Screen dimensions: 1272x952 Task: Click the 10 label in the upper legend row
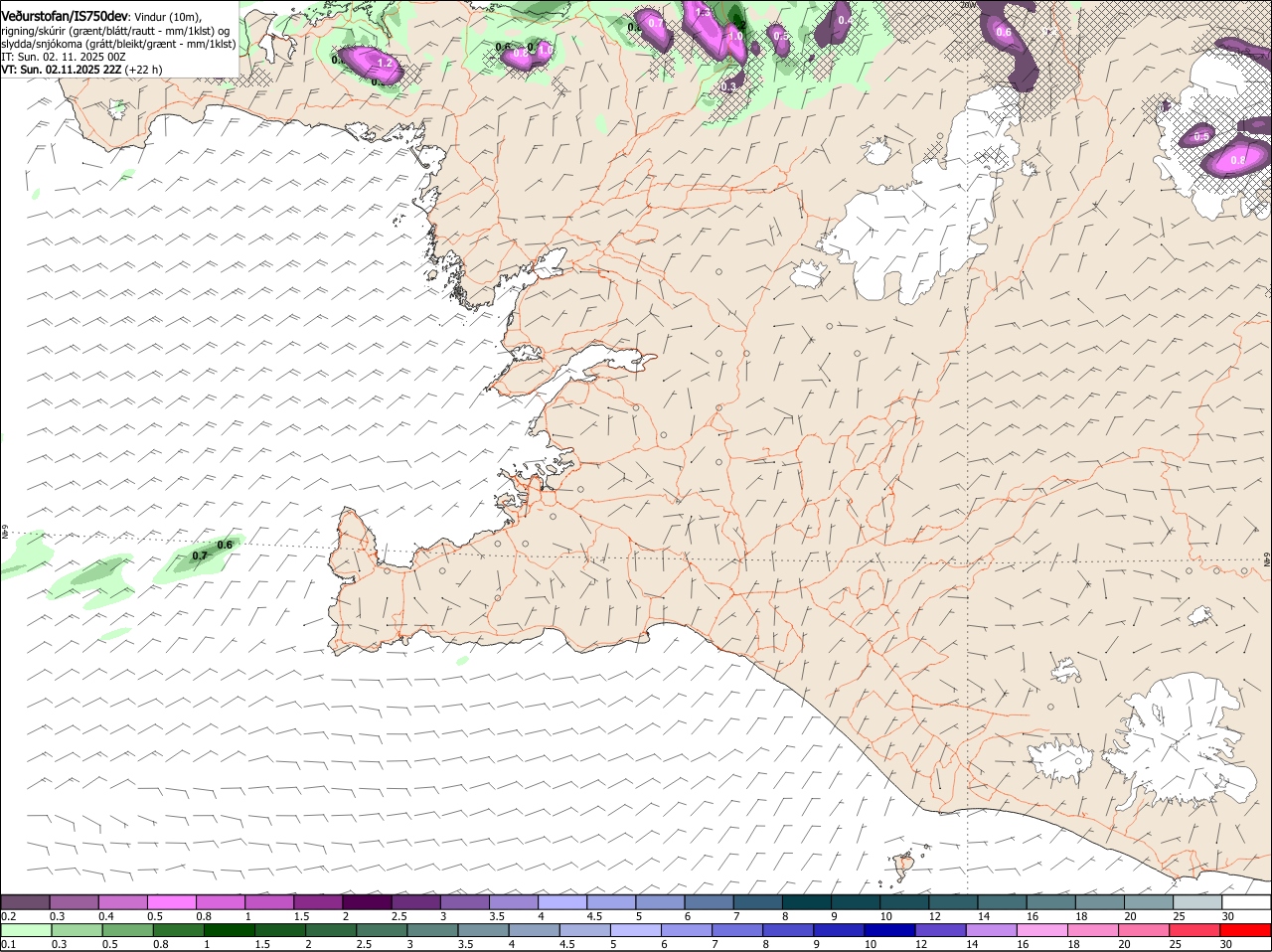pyautogui.click(x=884, y=916)
